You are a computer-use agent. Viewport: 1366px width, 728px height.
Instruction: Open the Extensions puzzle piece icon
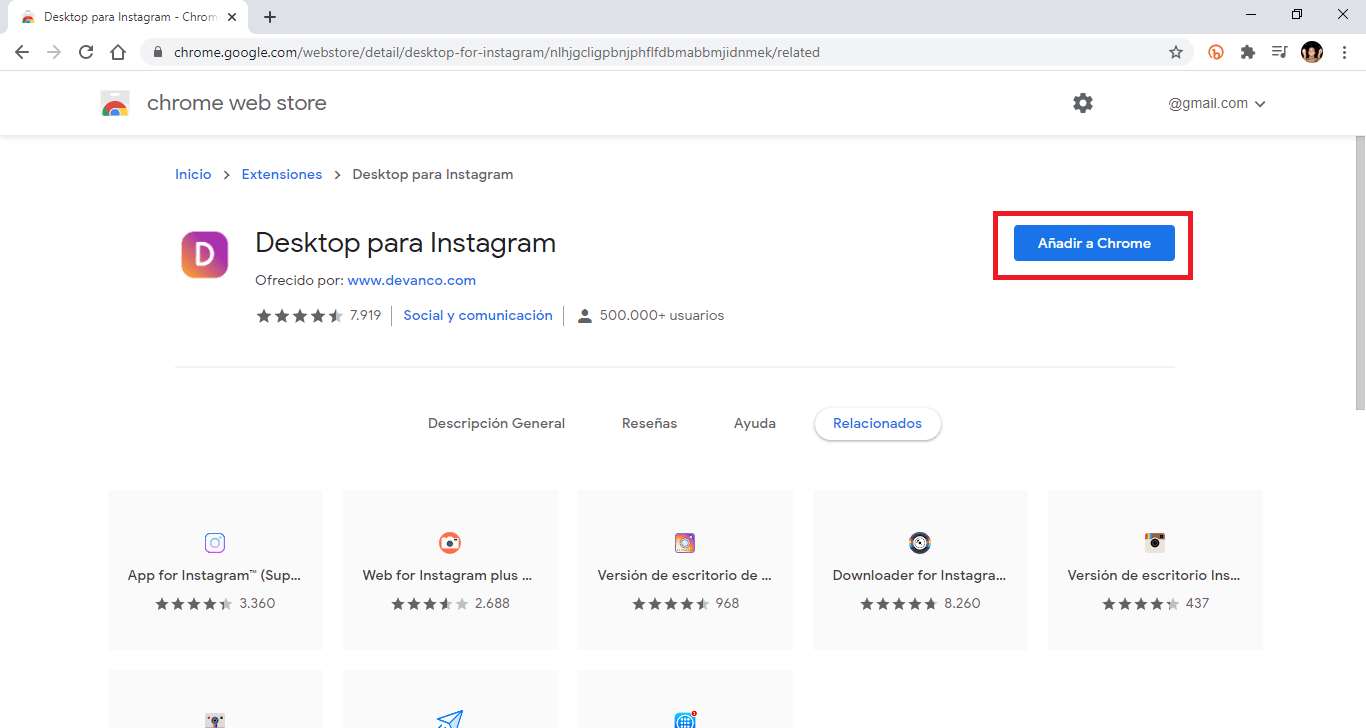click(x=1248, y=52)
